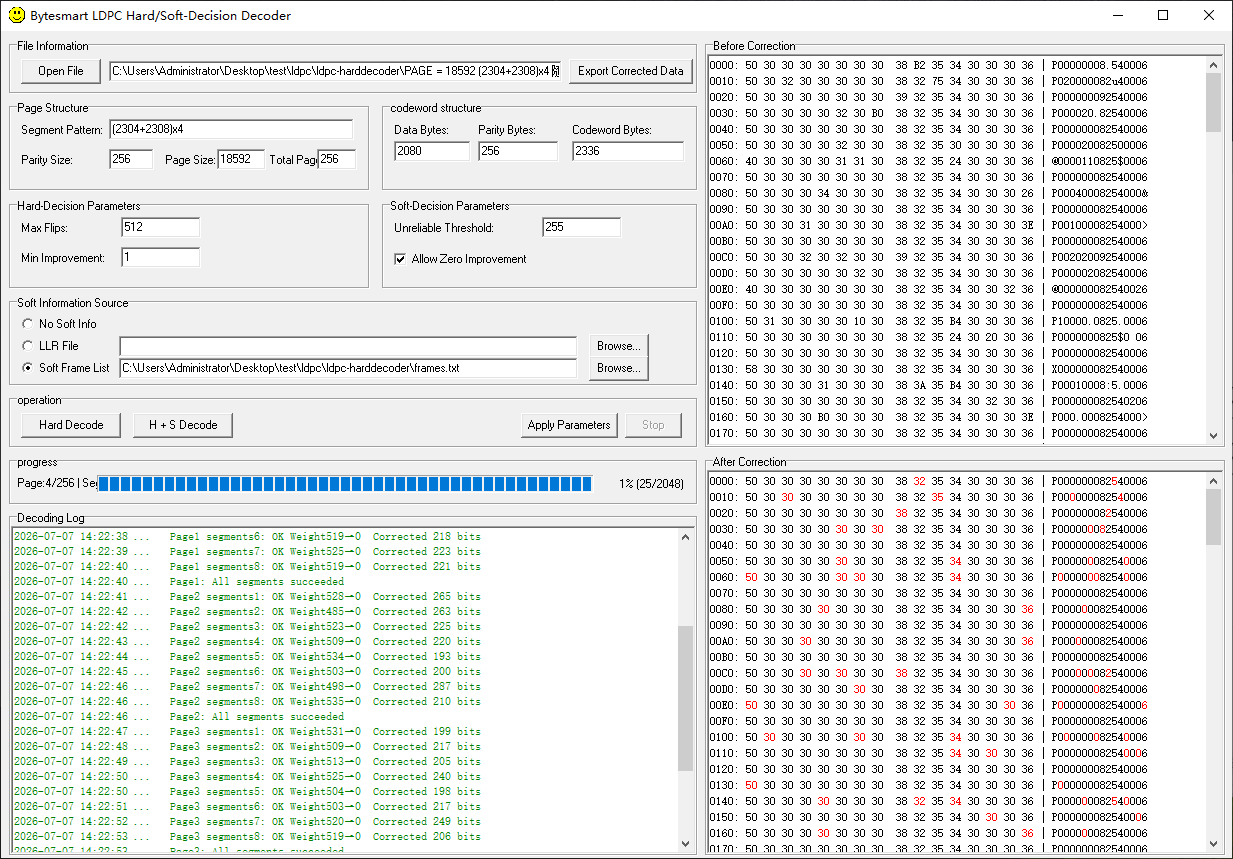Click After Correction hex row 0000
Viewport: 1233px width, 859px height.
(929, 481)
